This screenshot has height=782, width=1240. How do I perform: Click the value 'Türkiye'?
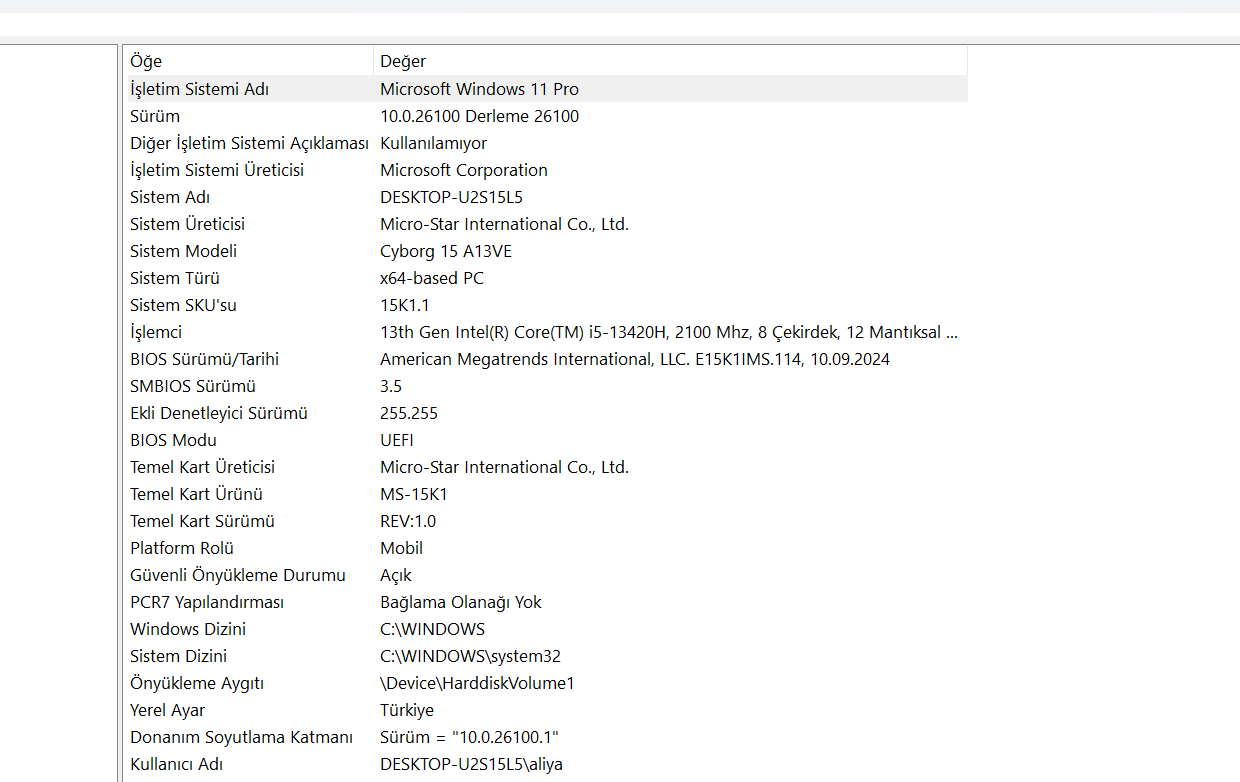(x=407, y=710)
